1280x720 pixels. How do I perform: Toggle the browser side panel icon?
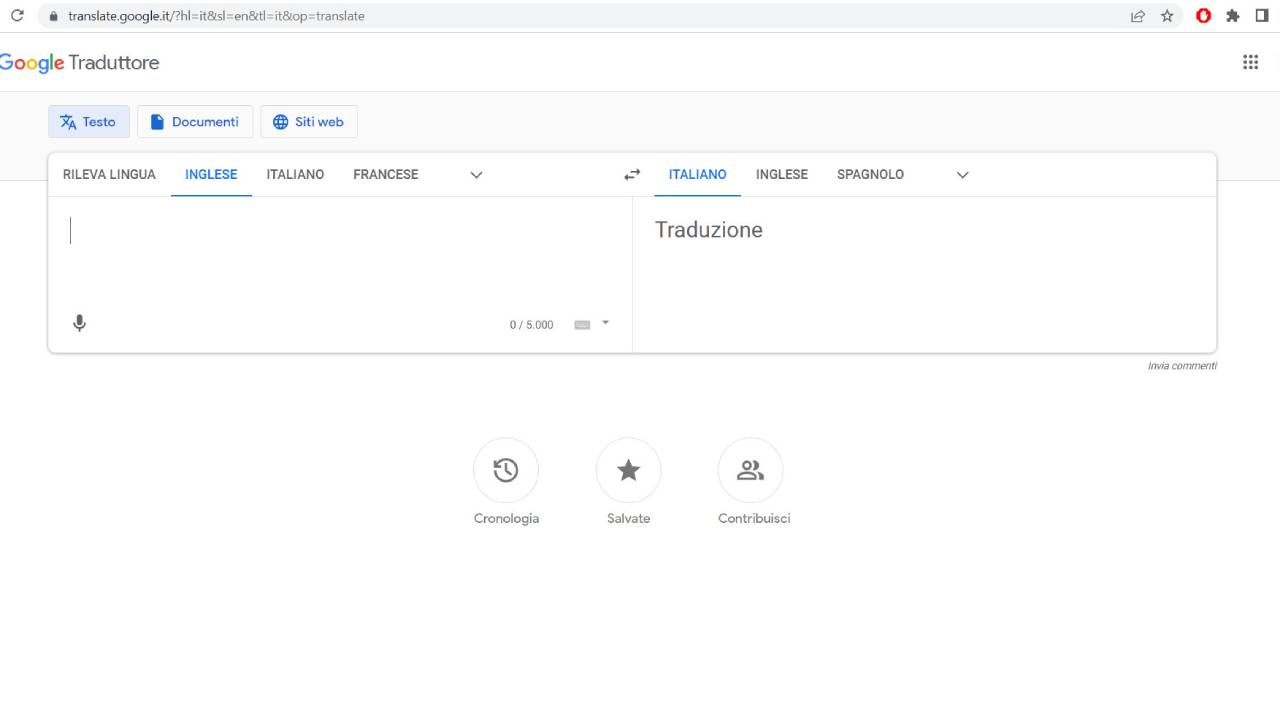click(1262, 16)
